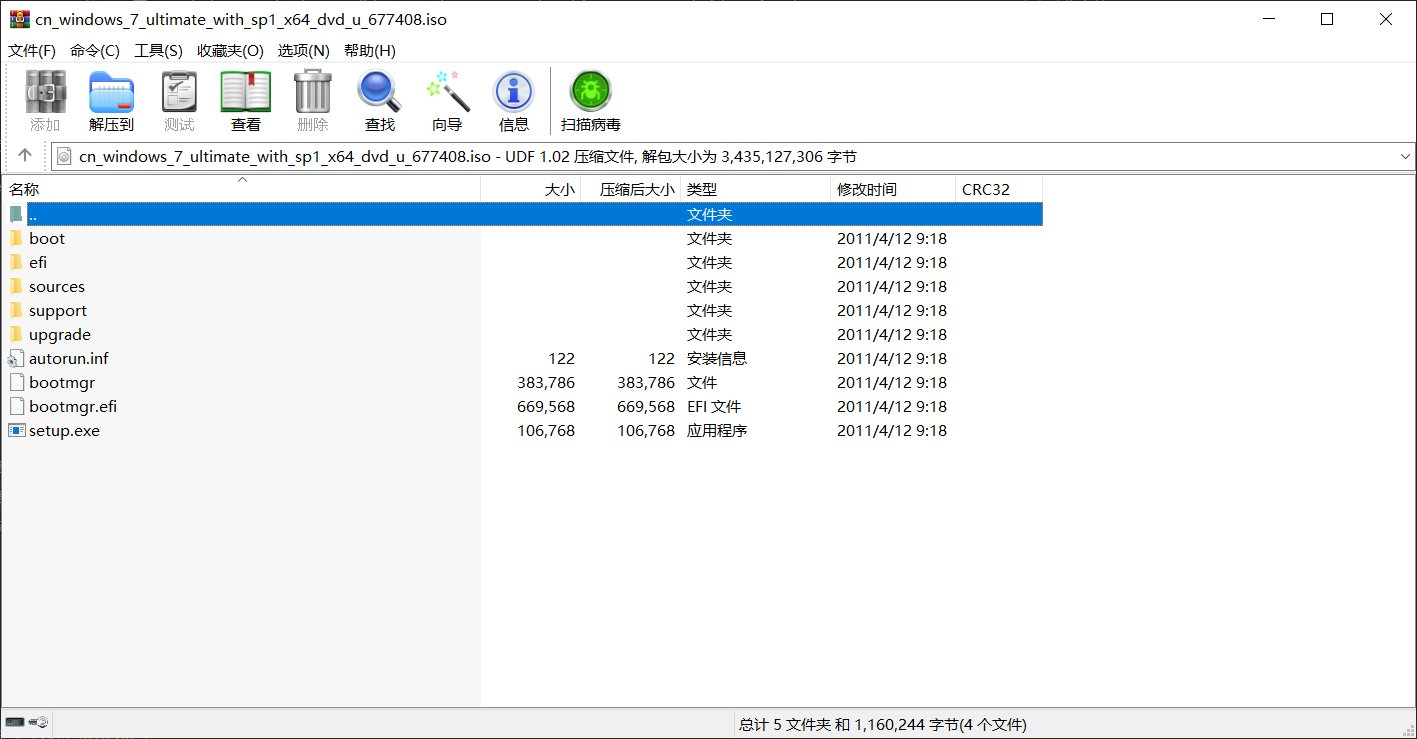This screenshot has height=739, width=1417.
Task: Open the 工具 (Tools) menu
Action: [158, 50]
